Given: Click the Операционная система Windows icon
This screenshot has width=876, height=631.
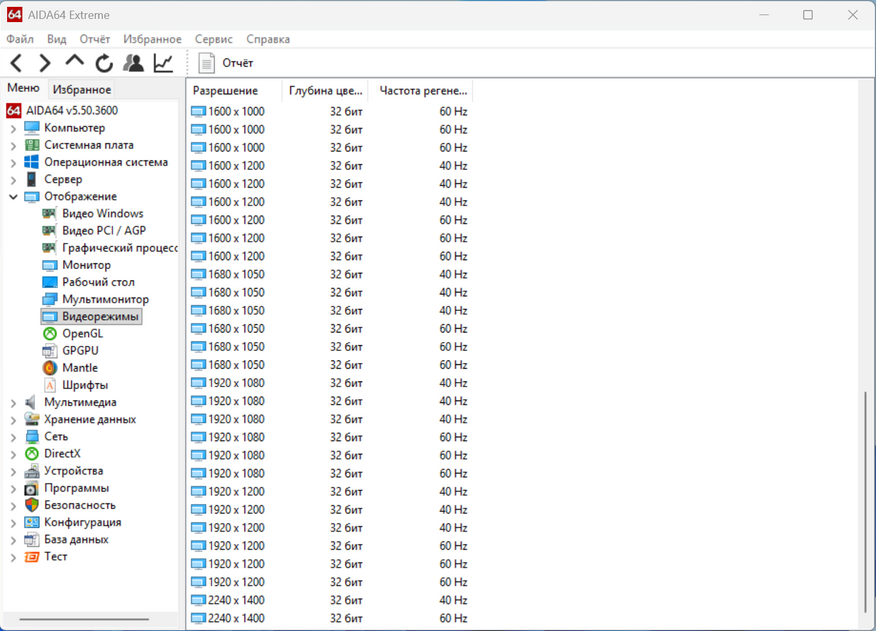Looking at the screenshot, I should click(x=31, y=162).
